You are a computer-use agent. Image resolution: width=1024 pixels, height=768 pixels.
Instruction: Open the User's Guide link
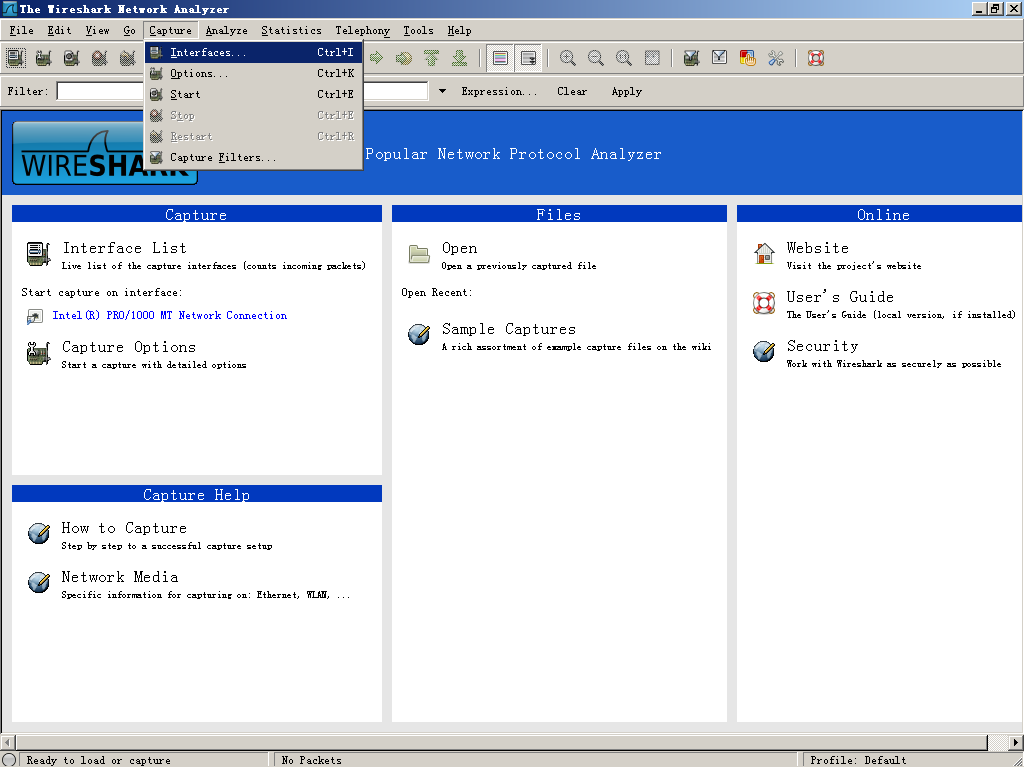(840, 296)
